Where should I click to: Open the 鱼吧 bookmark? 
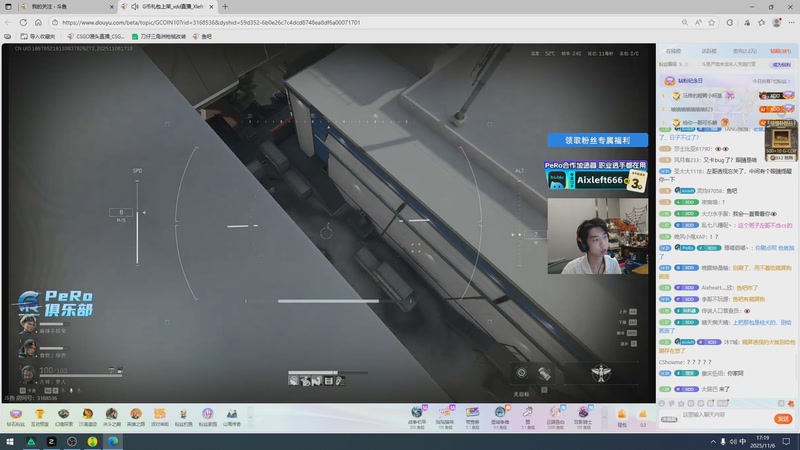(x=203, y=36)
